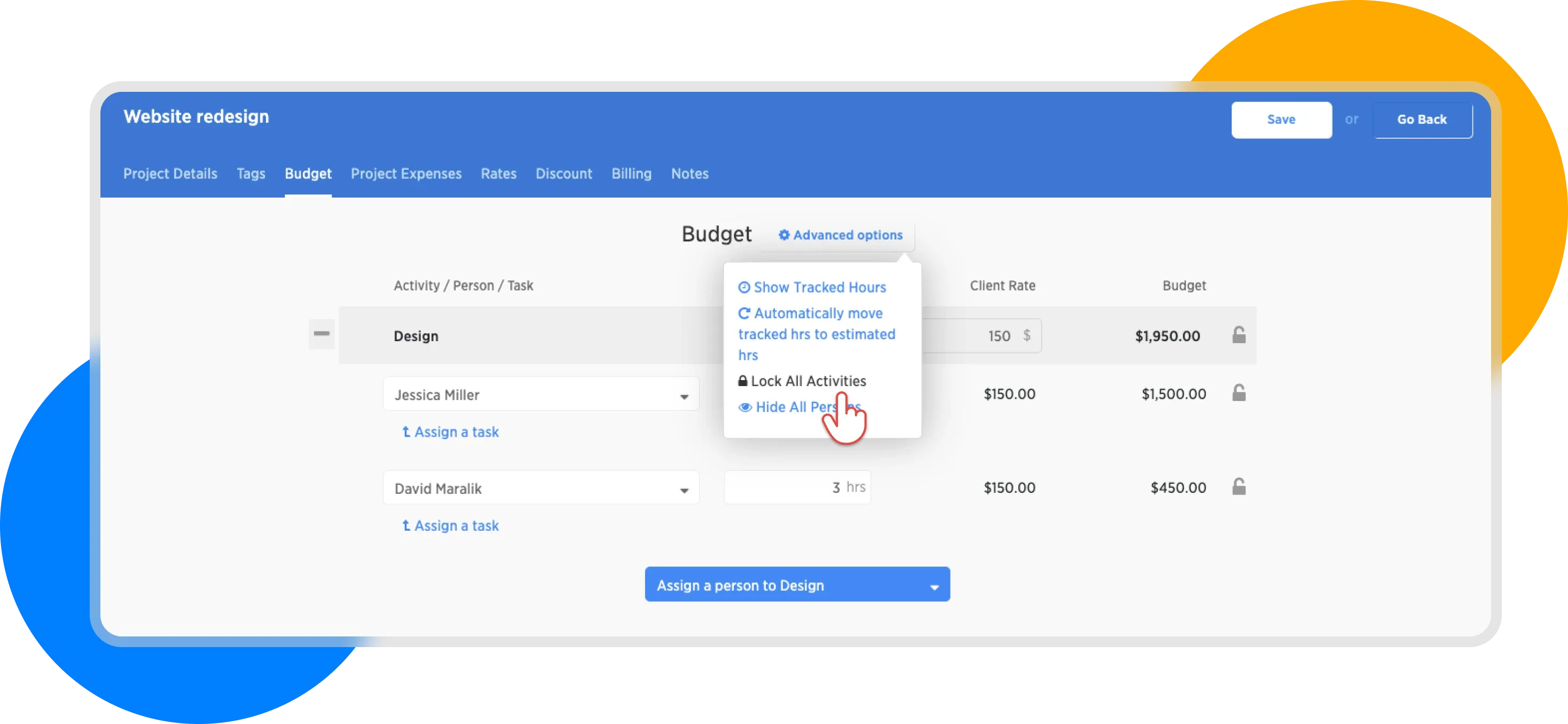Click David Maralik's 3 hrs input field
The width and height of the screenshot is (1568, 724).
click(796, 487)
